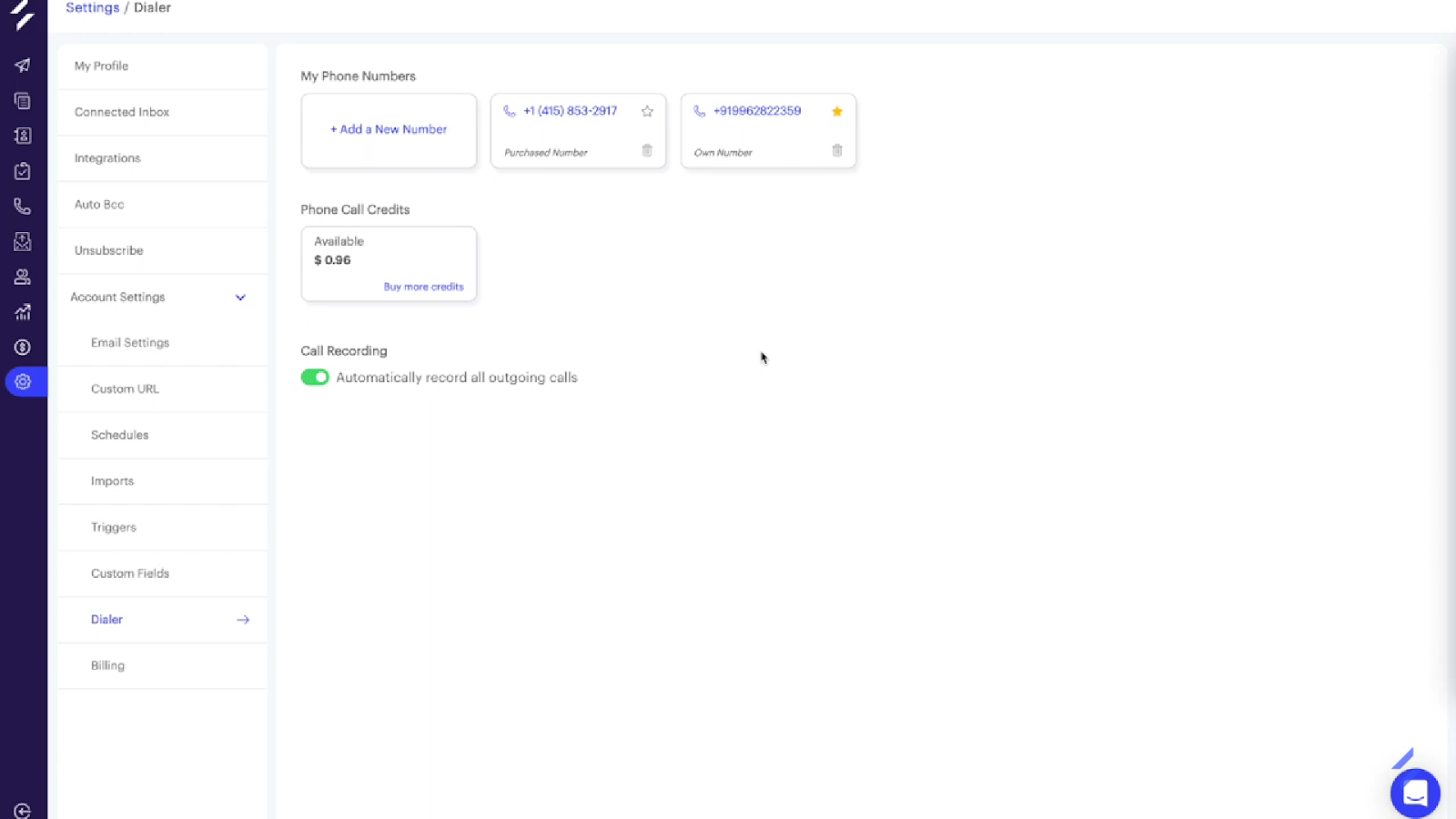The image size is (1456, 819).
Task: Collapse the Account Settings section chevron
Action: pos(240,298)
